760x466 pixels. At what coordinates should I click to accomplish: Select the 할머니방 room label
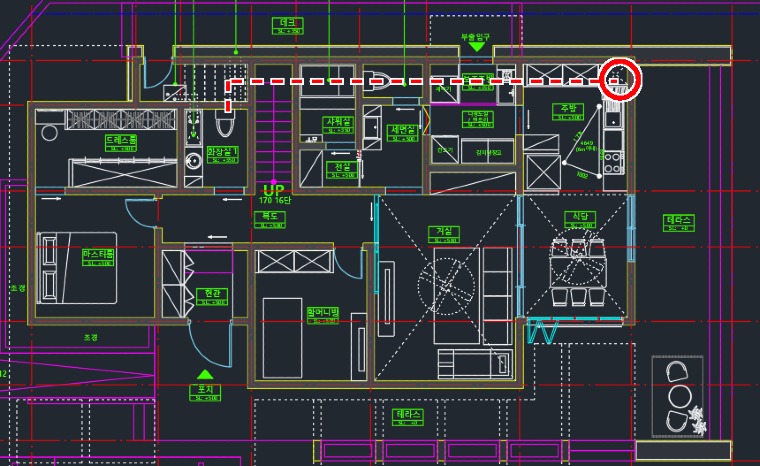point(322,314)
